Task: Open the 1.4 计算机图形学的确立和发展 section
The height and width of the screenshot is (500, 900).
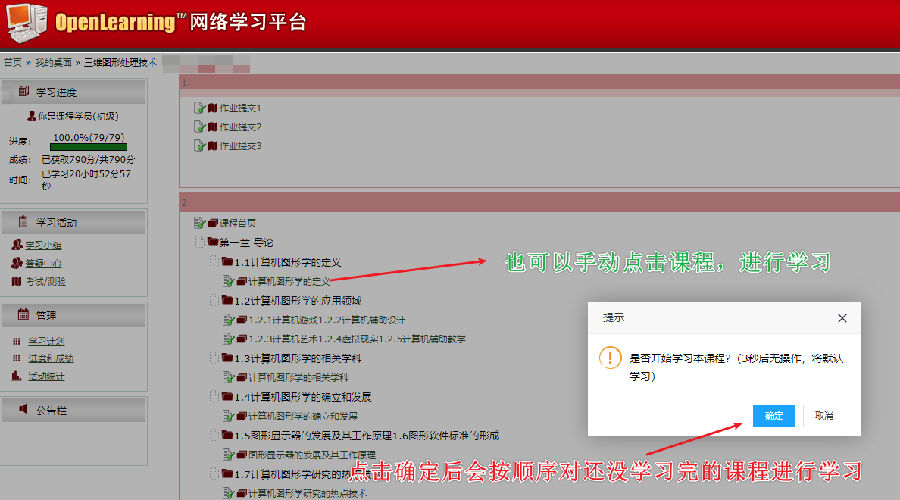Action: [302, 397]
